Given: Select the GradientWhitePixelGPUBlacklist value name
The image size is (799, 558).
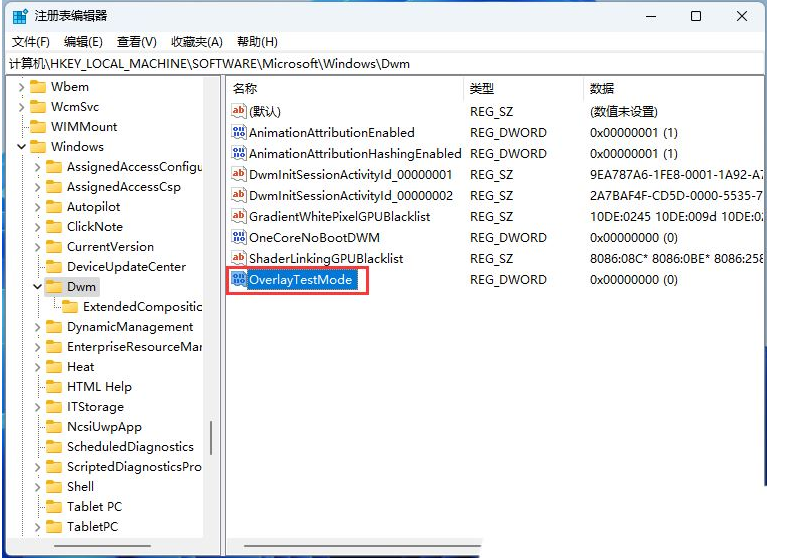Looking at the screenshot, I should click(339, 217).
